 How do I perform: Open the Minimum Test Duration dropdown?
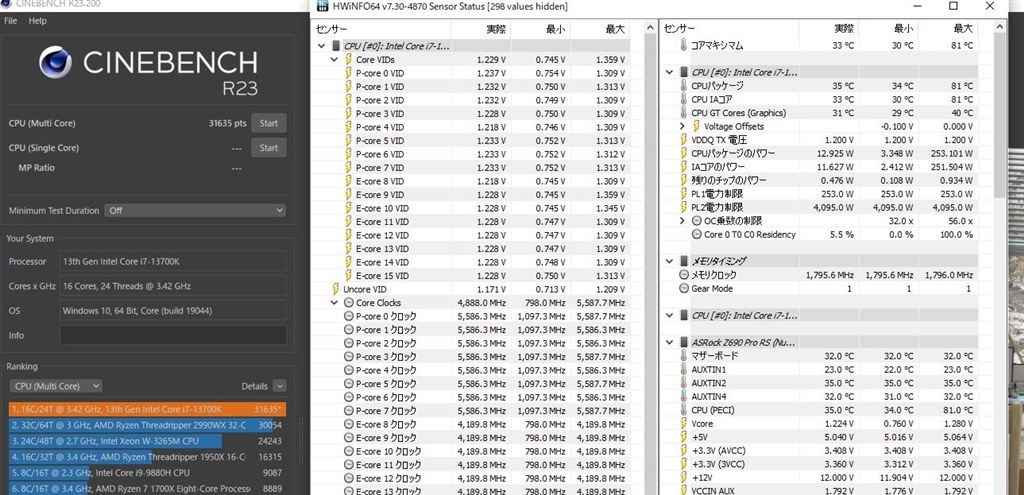(195, 211)
